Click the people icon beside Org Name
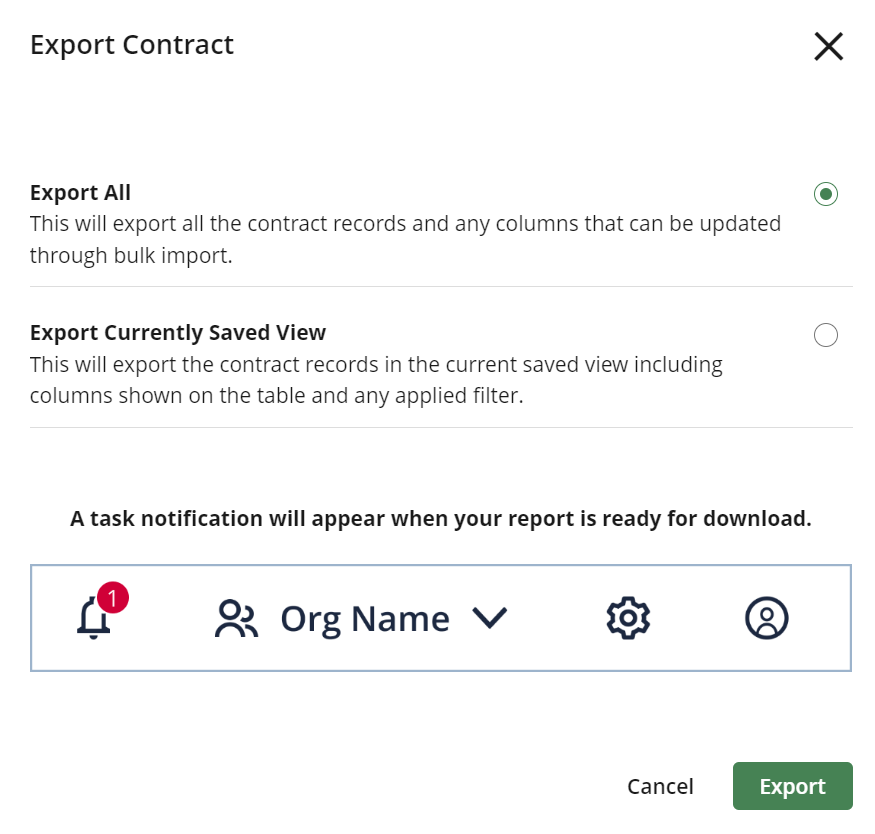 (236, 618)
